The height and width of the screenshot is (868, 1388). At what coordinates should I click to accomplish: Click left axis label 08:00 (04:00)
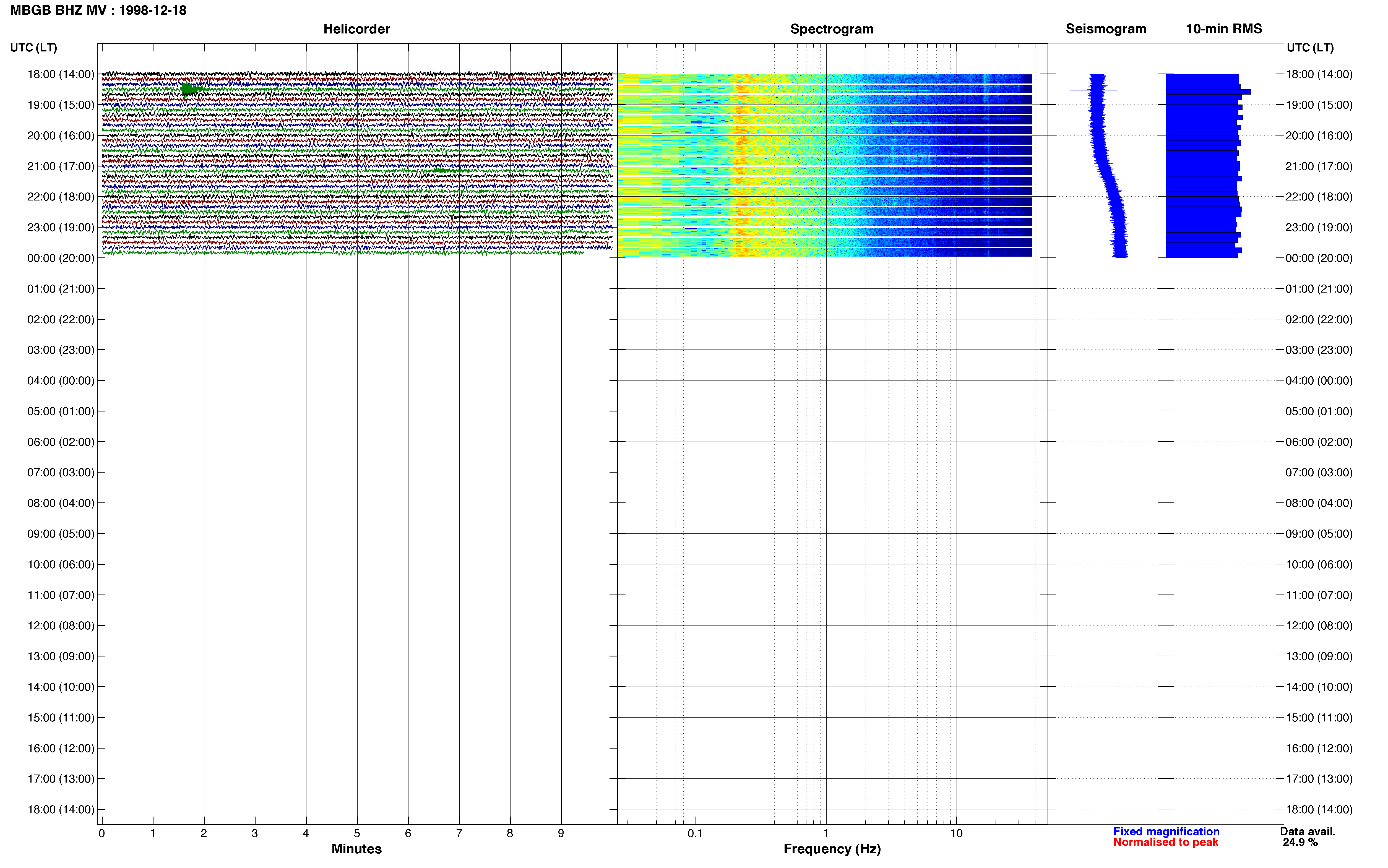tap(61, 504)
